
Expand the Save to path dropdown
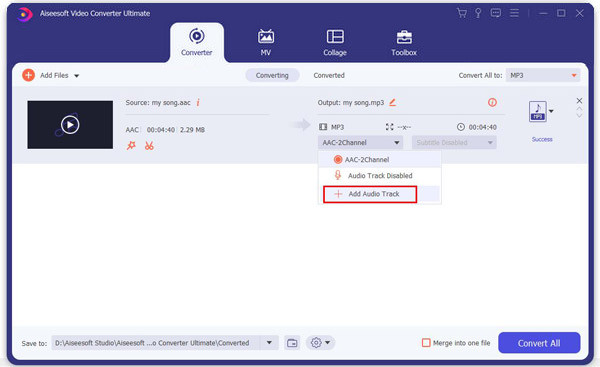pos(269,343)
